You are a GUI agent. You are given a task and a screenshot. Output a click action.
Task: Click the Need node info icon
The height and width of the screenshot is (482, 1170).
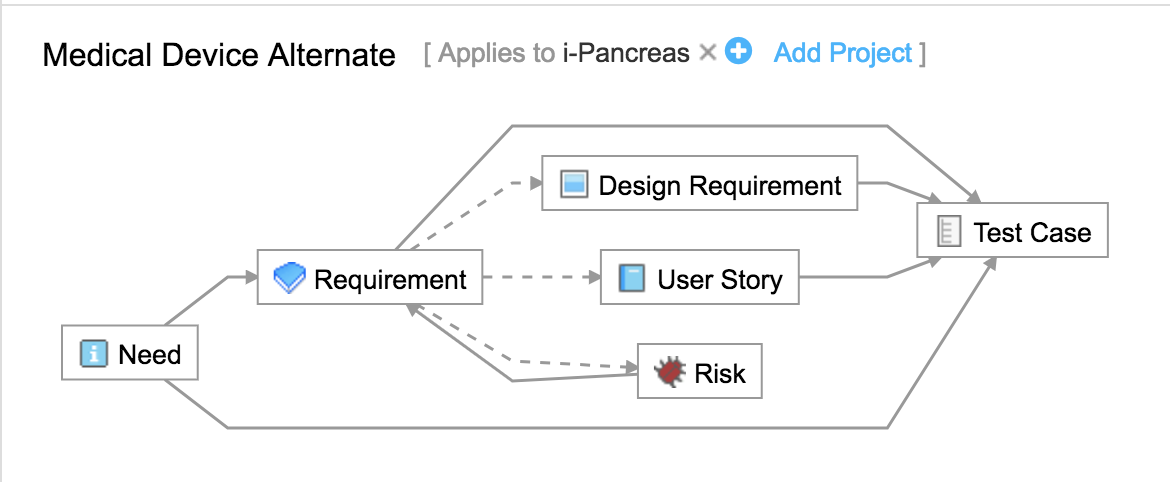[93, 353]
